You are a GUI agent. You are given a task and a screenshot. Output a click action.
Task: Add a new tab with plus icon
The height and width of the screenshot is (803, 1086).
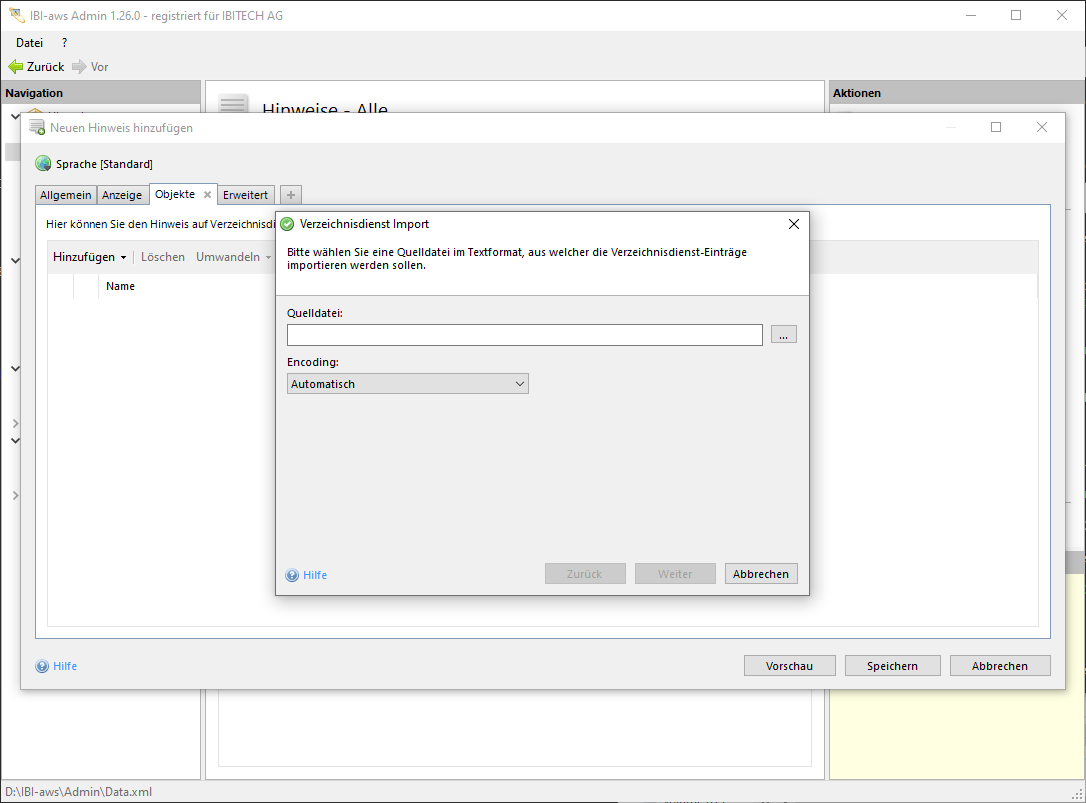click(x=291, y=195)
